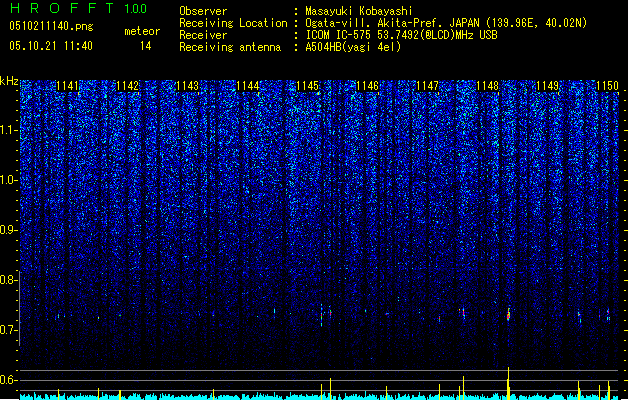The image size is (629, 400).
Task: Click the 0.6 kHz axis label
Action: tap(9, 380)
